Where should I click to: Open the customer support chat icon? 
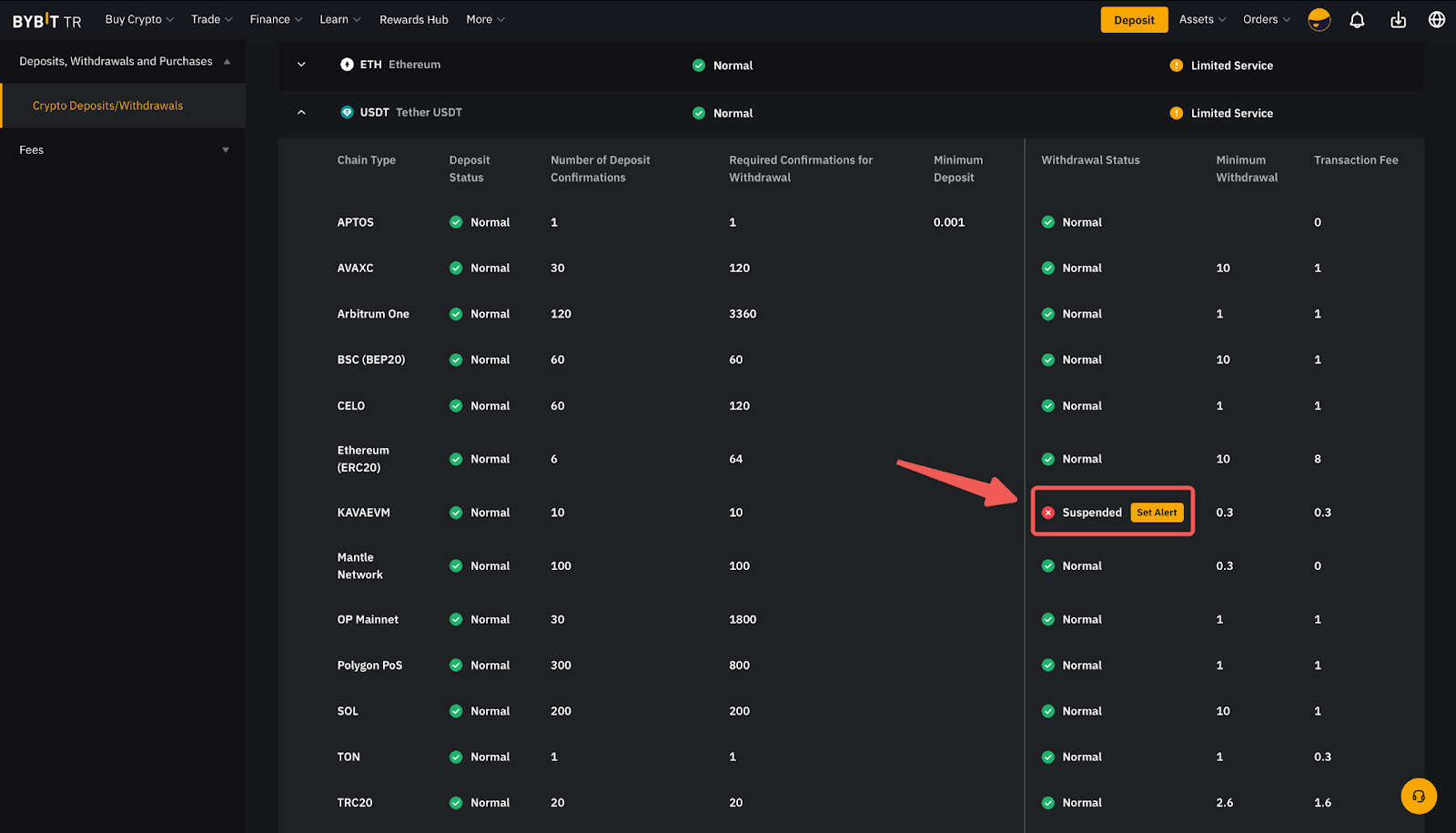pyautogui.click(x=1418, y=797)
